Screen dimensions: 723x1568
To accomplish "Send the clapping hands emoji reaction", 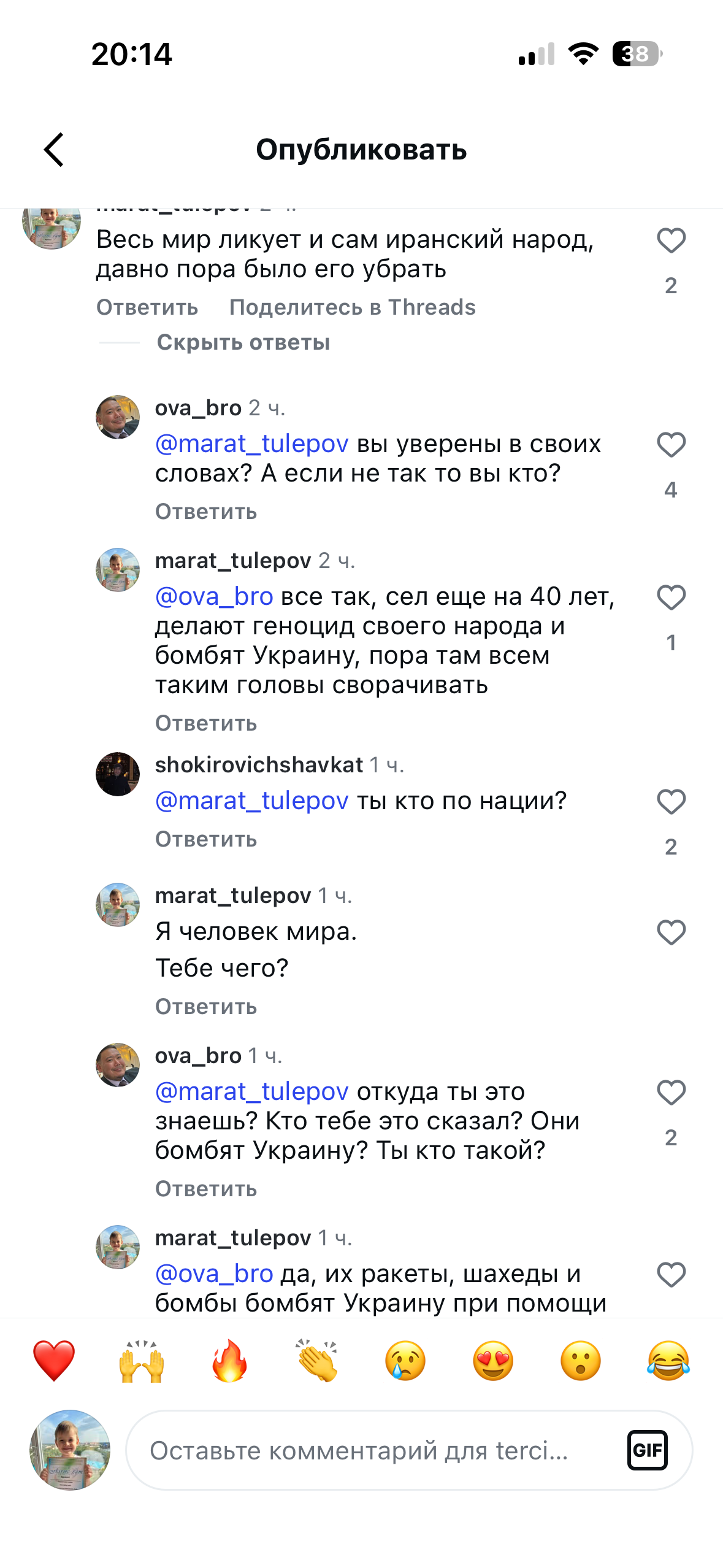I will tap(317, 1361).
